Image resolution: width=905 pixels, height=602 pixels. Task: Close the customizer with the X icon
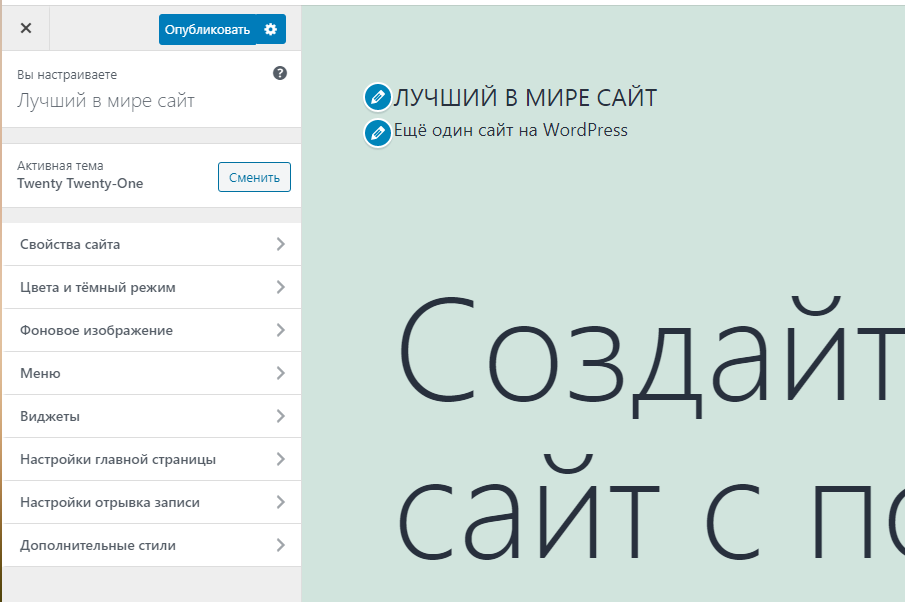[x=26, y=28]
